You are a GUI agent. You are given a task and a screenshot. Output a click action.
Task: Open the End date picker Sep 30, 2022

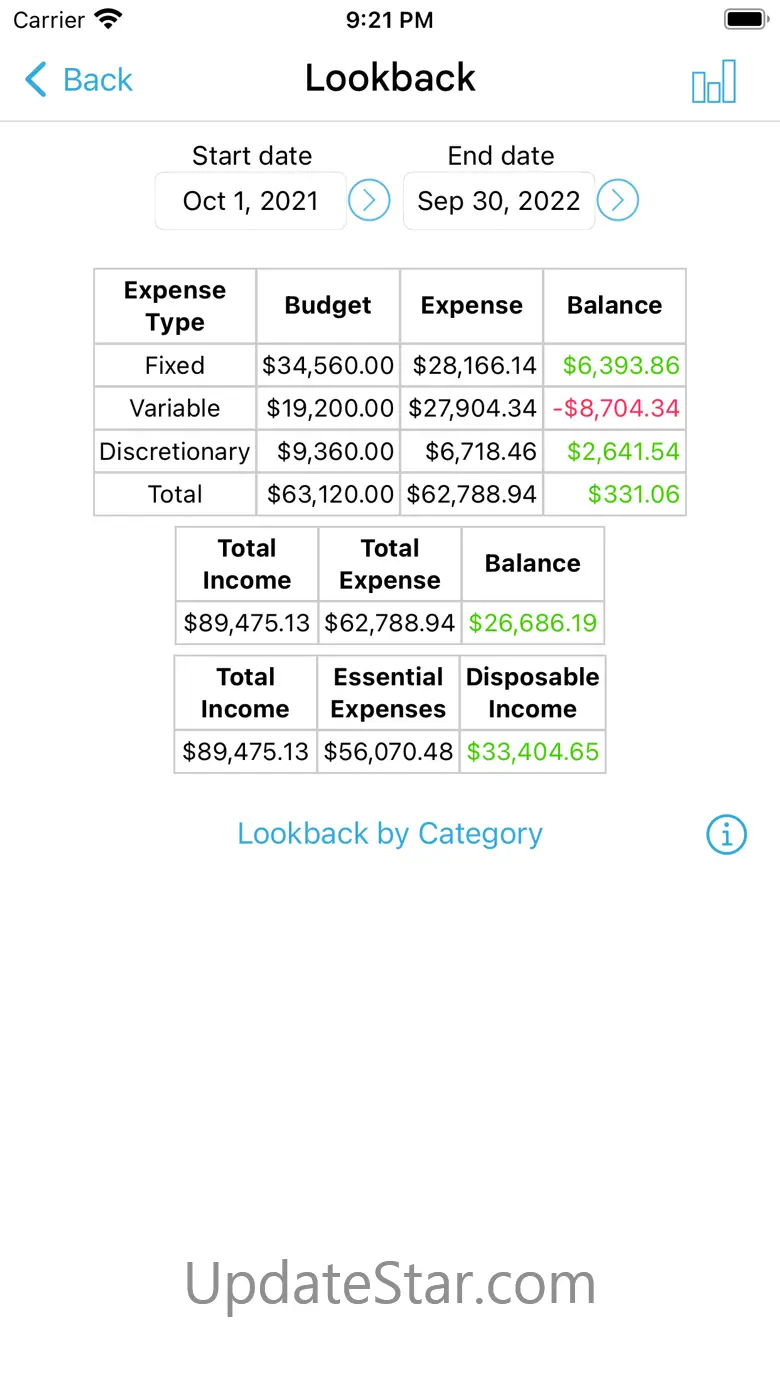tap(499, 201)
